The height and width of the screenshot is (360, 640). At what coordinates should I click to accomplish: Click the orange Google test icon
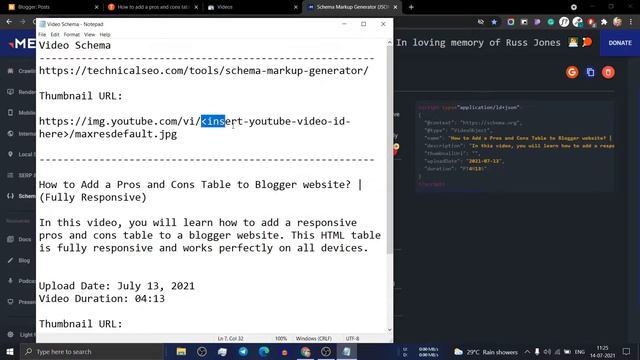[572, 72]
